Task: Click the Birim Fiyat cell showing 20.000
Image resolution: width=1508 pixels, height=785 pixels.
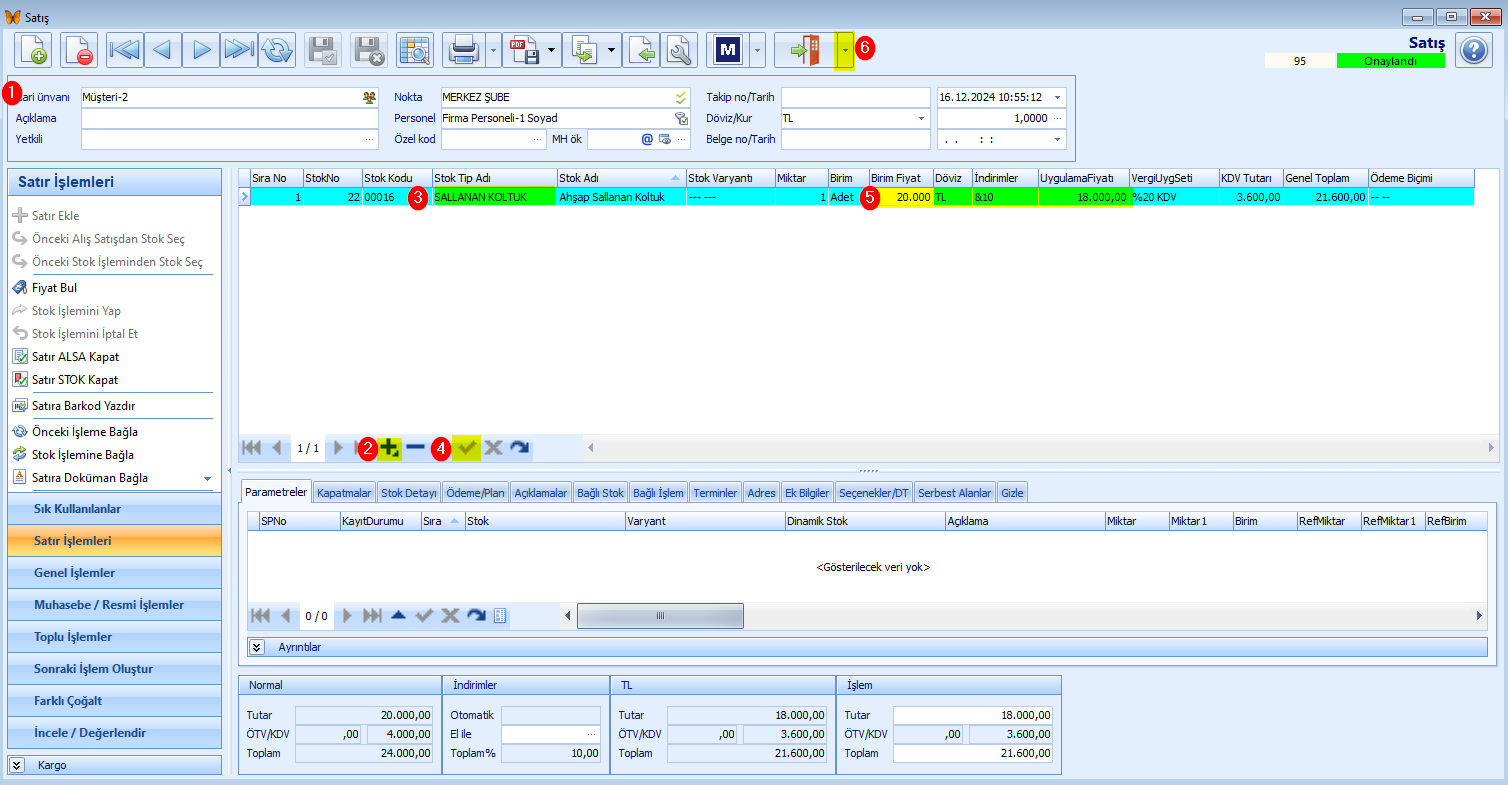Action: tap(900, 197)
